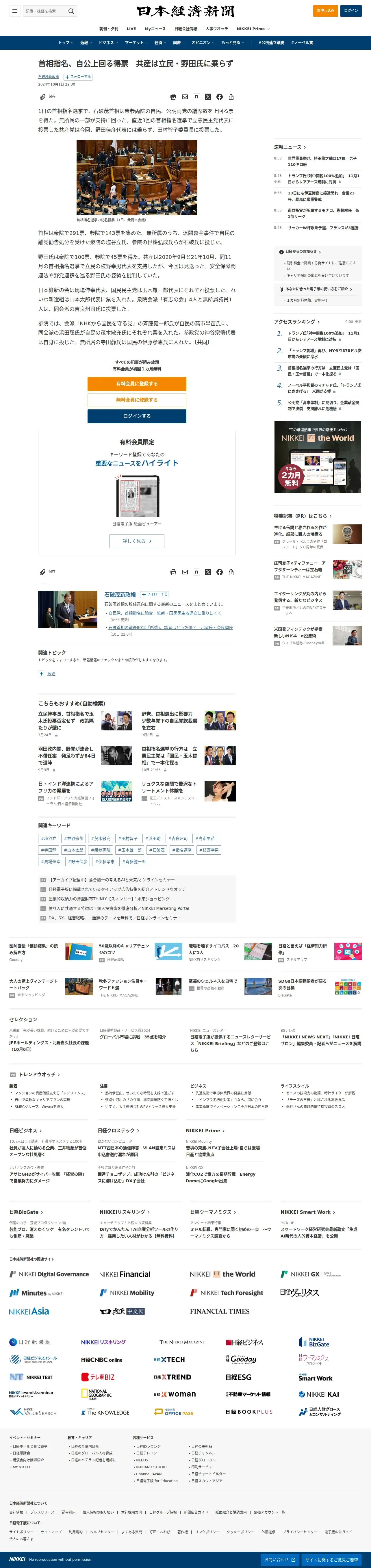
Task: Open Myニュース header tab
Action: point(155,29)
